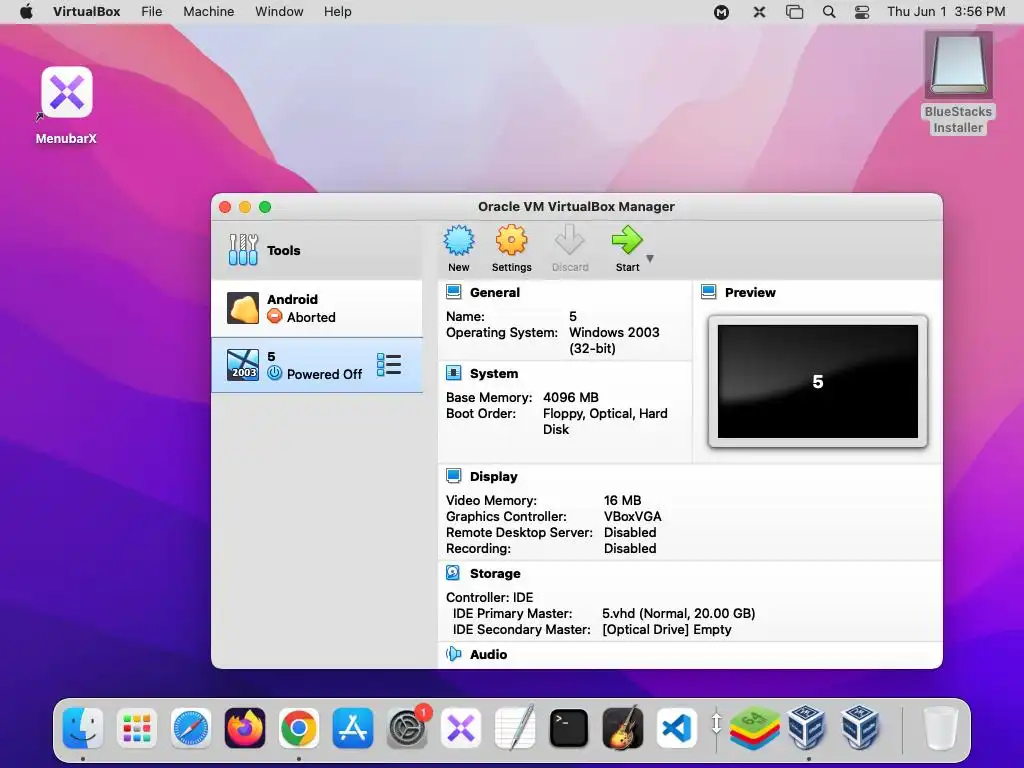This screenshot has height=768, width=1024.
Task: Click the greyed-out Discard arrow icon
Action: coord(569,240)
